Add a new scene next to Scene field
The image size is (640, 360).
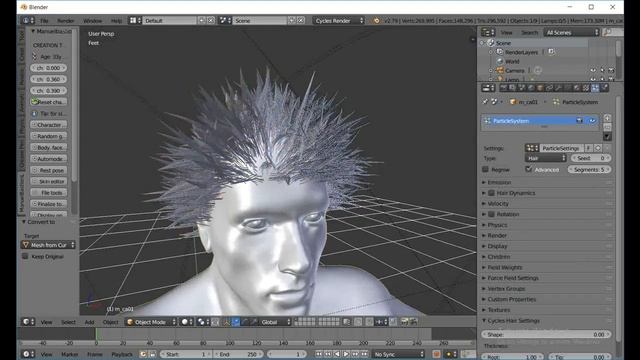click(x=291, y=20)
